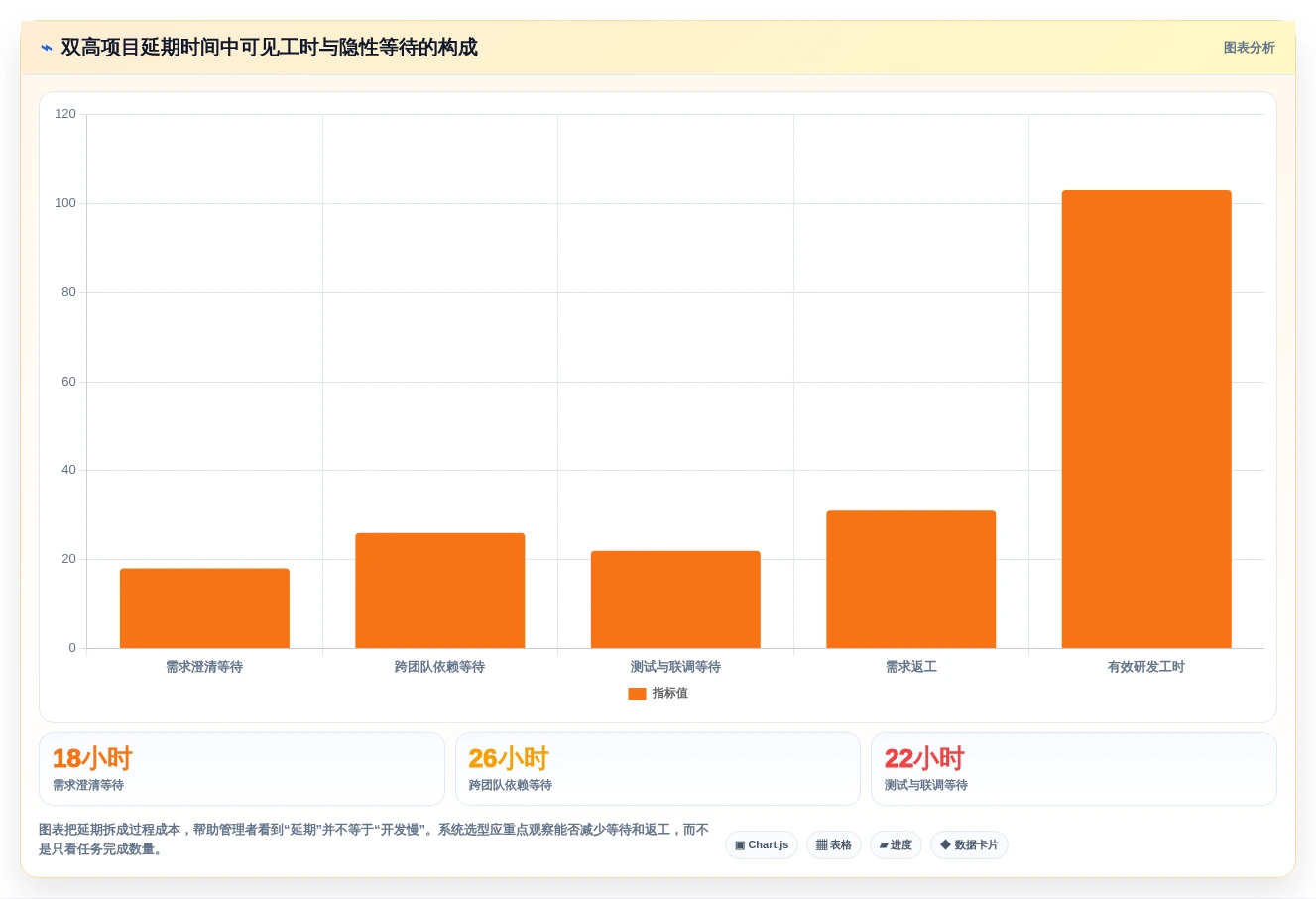Click the 需求澄清等待 caption under 18小时

88,785
